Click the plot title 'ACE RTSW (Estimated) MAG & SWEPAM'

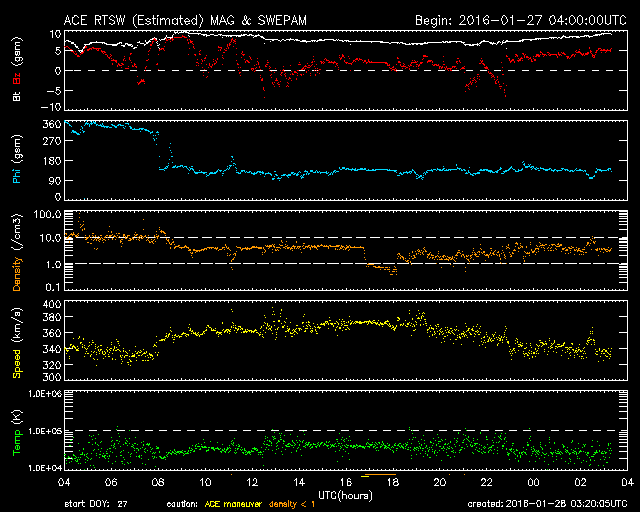point(185,20)
